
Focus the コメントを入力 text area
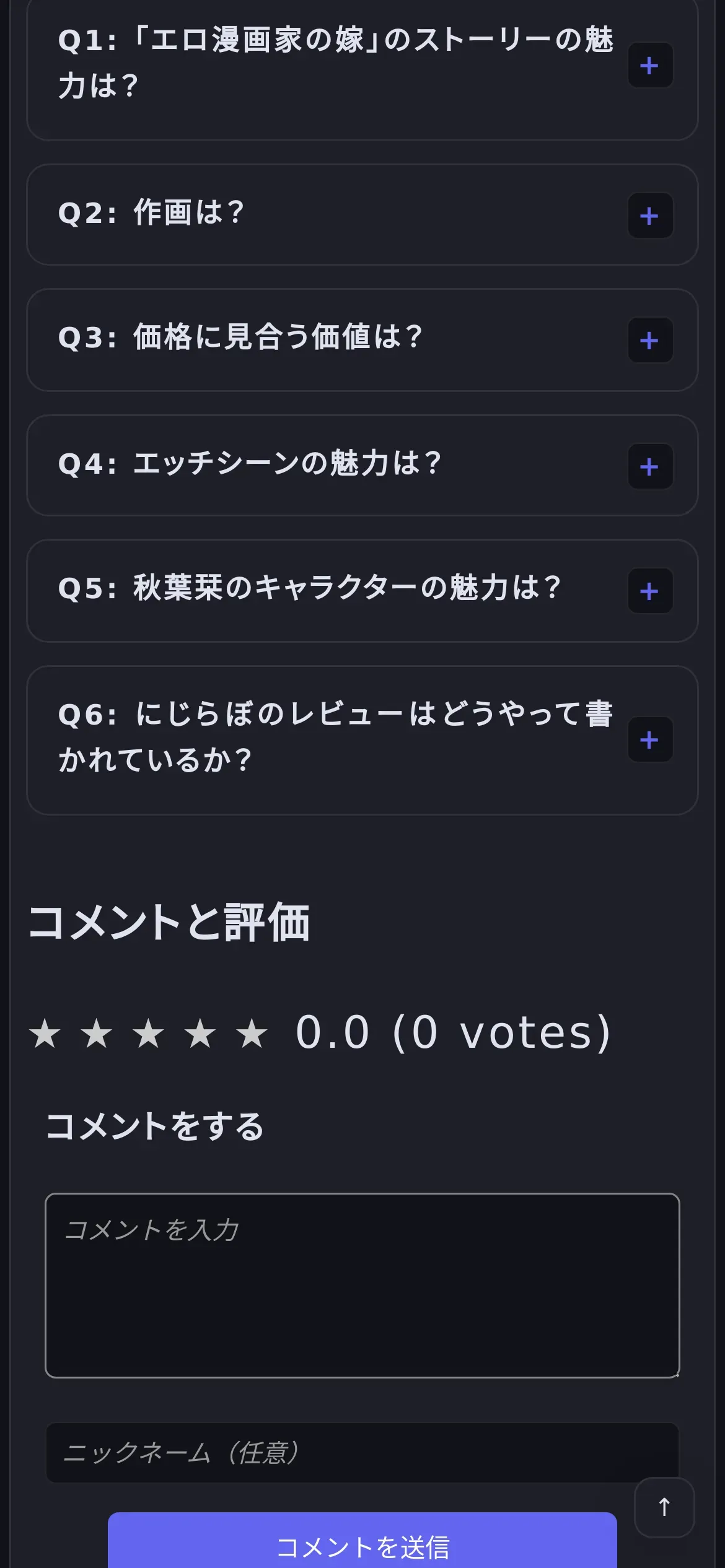(362, 1286)
